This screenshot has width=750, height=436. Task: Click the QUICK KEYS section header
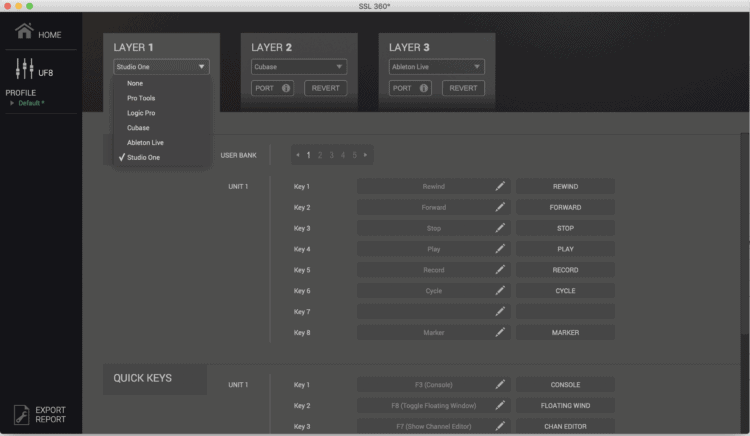155,379
